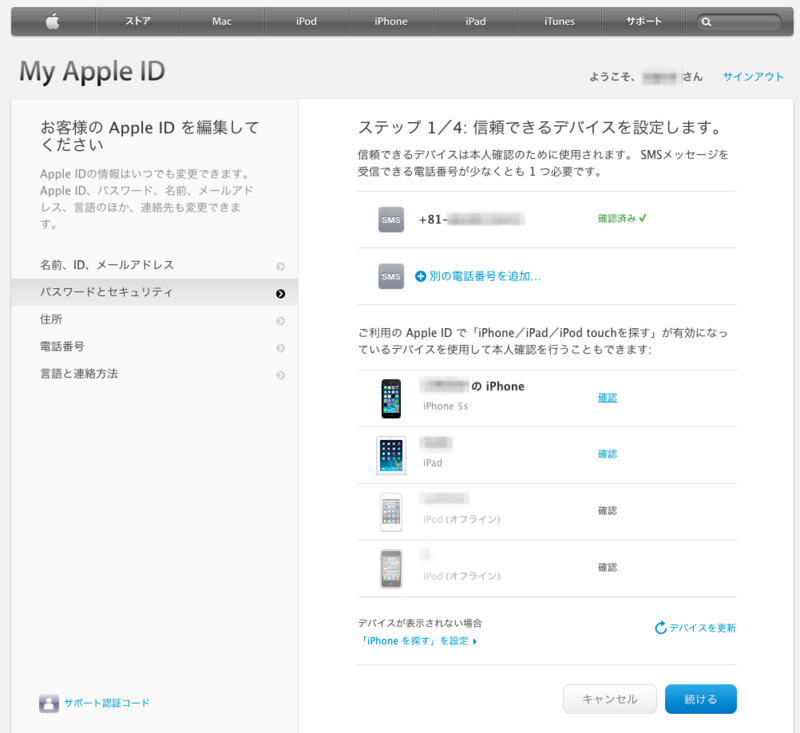Click the 続ける button
The image size is (800, 733).
pyautogui.click(x=701, y=699)
